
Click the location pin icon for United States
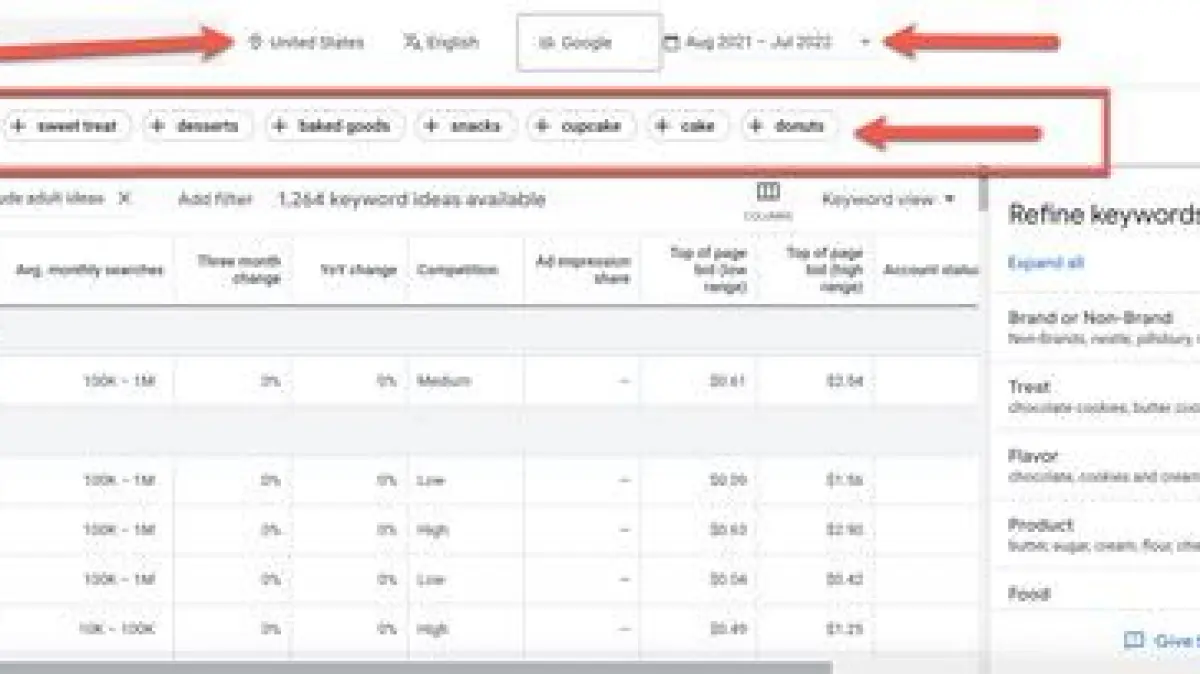(x=255, y=42)
